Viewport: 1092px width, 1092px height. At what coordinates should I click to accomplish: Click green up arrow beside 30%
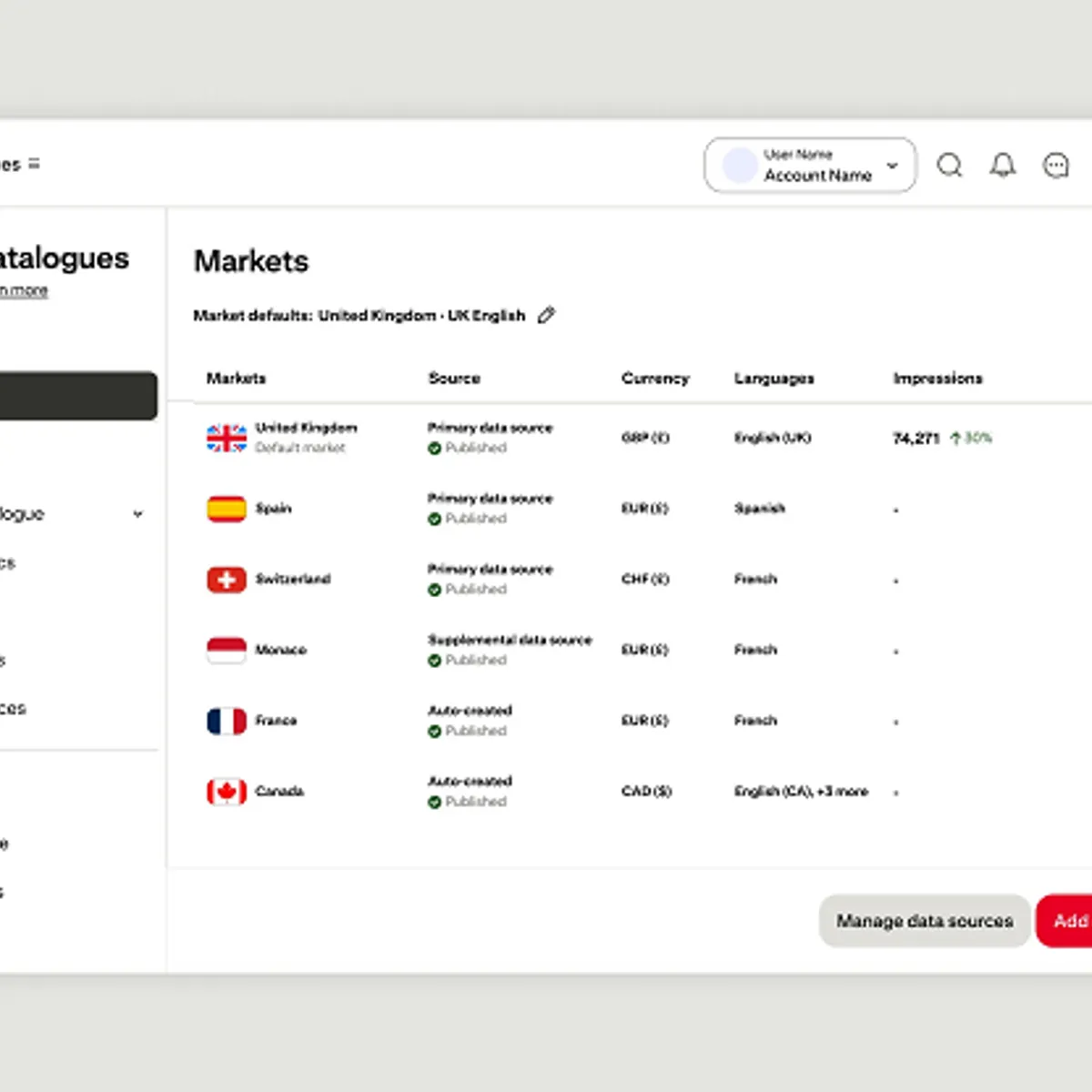coord(955,439)
